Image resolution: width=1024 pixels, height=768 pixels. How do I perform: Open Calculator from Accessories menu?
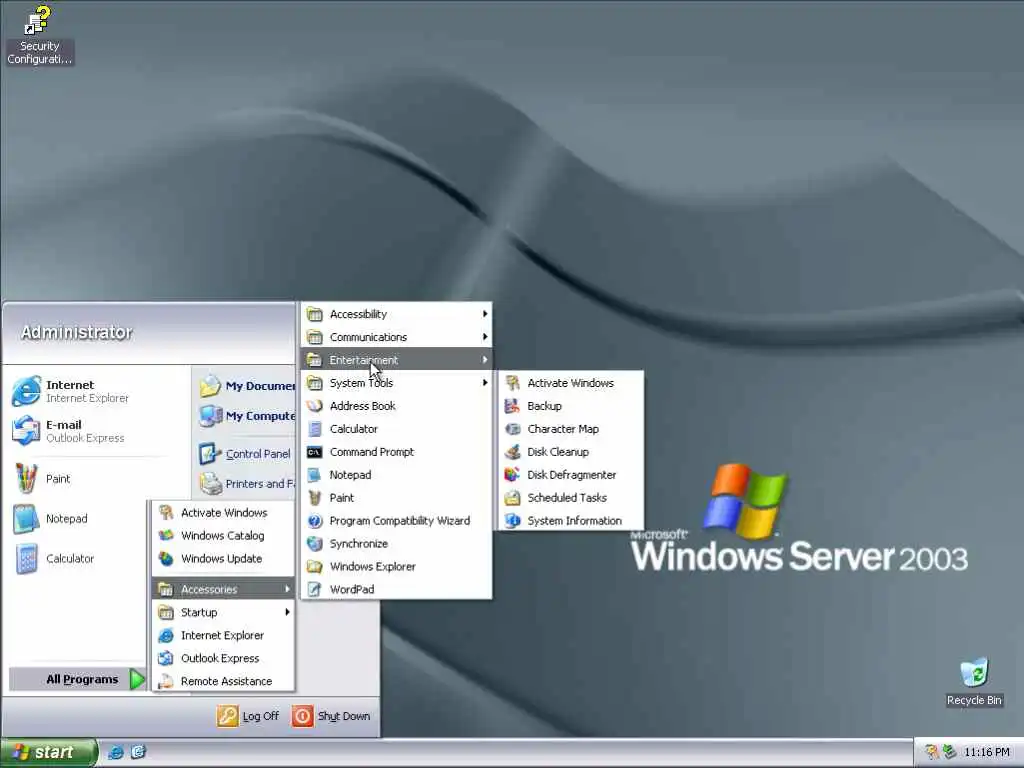(396, 428)
